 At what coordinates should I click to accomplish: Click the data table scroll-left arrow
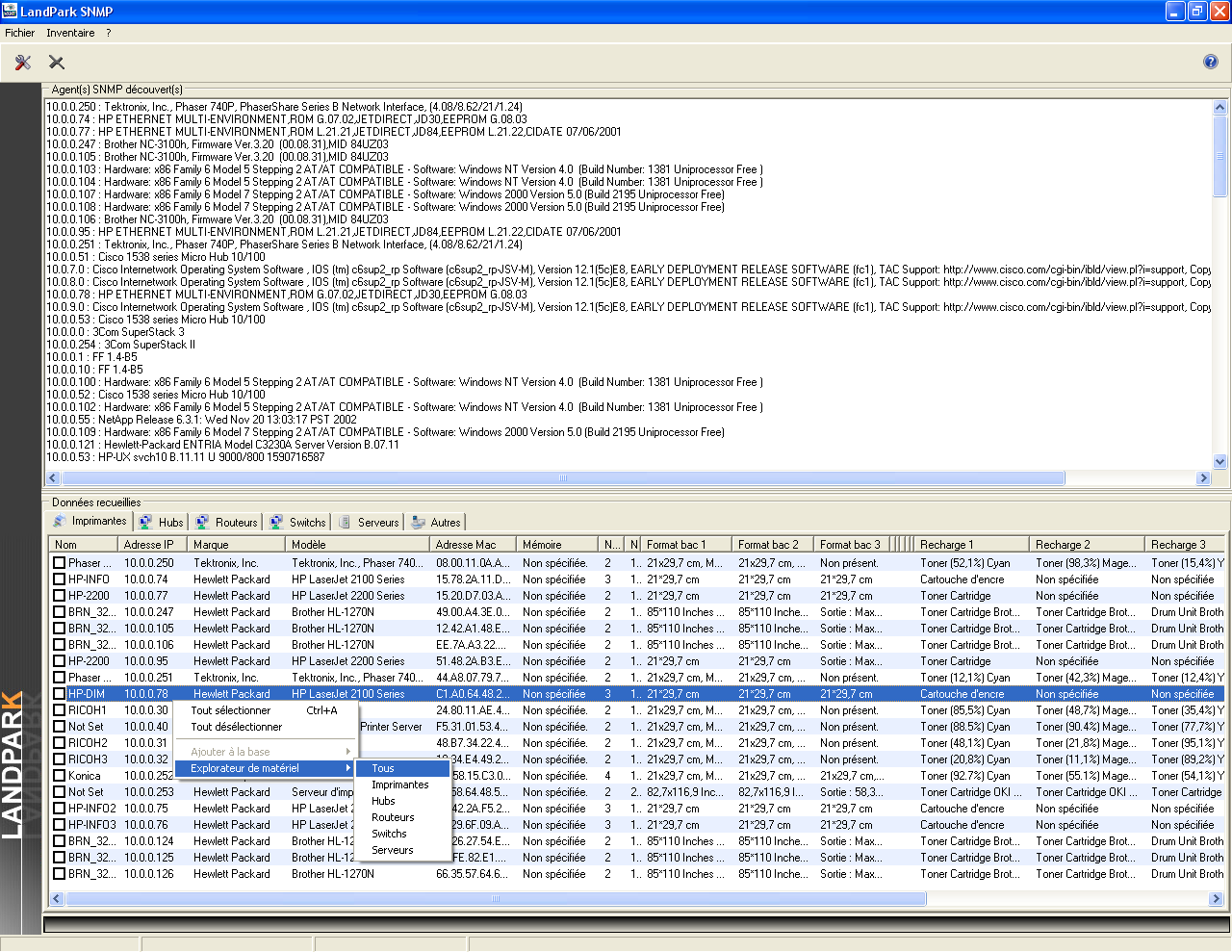[56, 899]
